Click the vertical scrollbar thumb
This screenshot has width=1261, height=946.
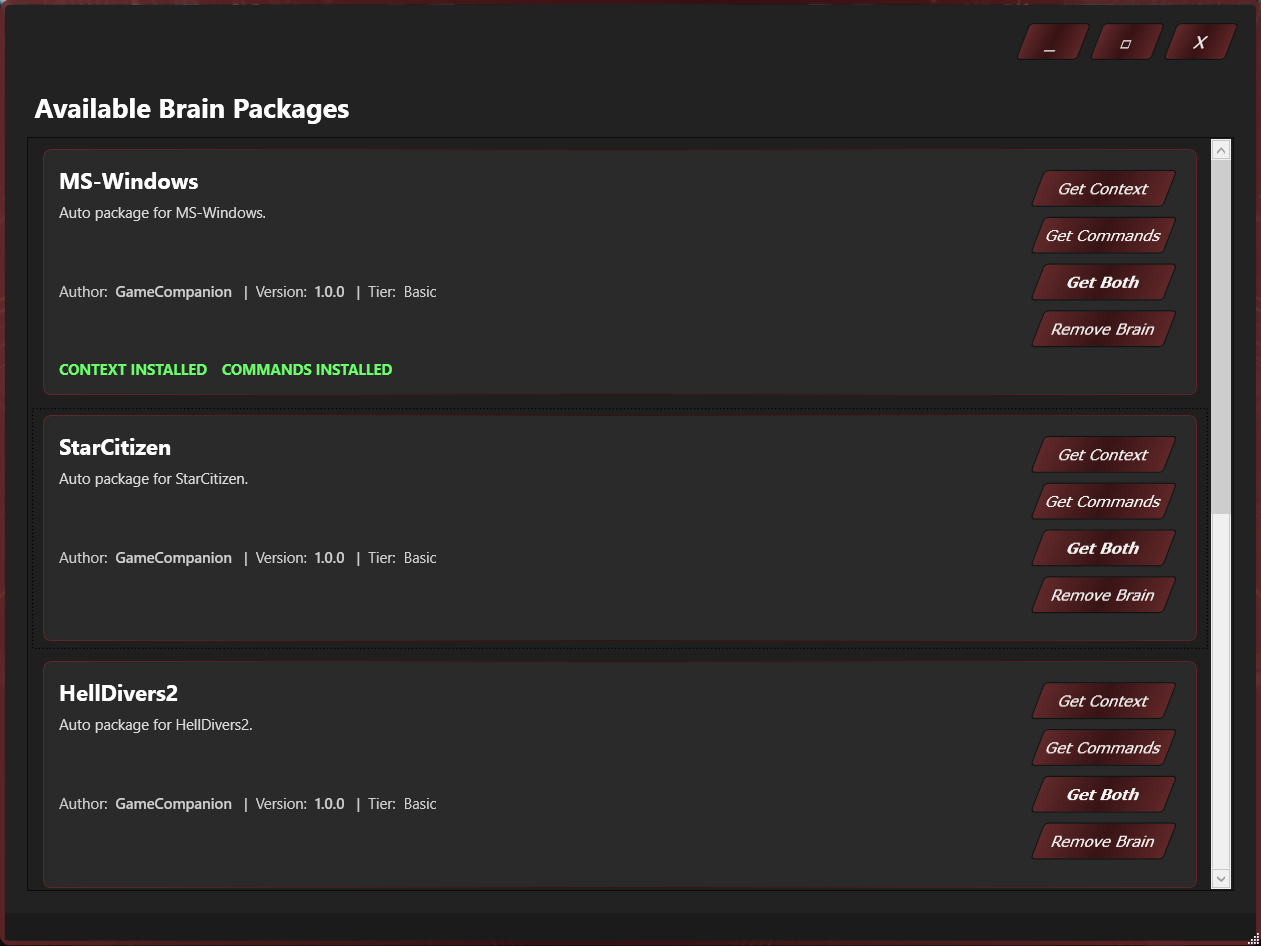[1221, 337]
